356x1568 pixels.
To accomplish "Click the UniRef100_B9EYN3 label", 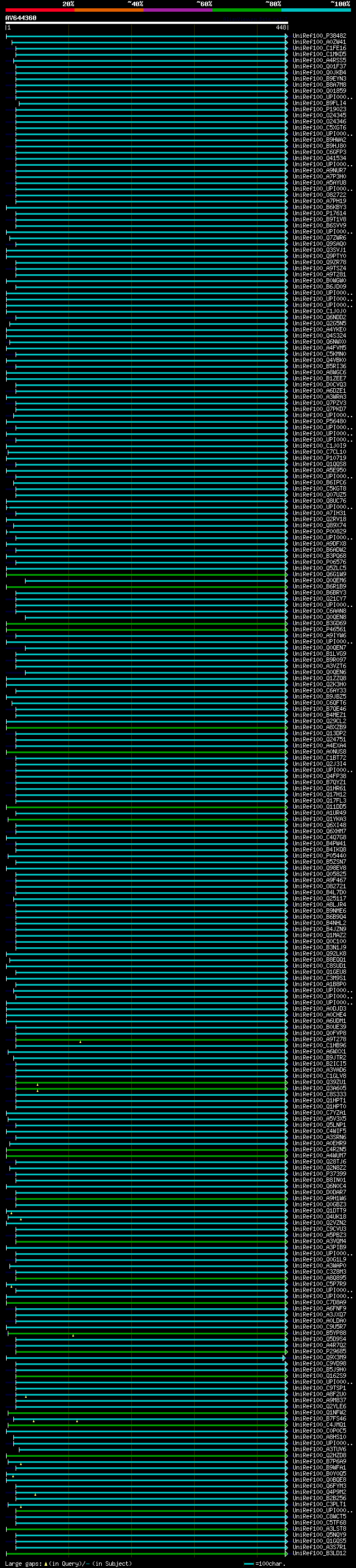I will coord(319,78).
